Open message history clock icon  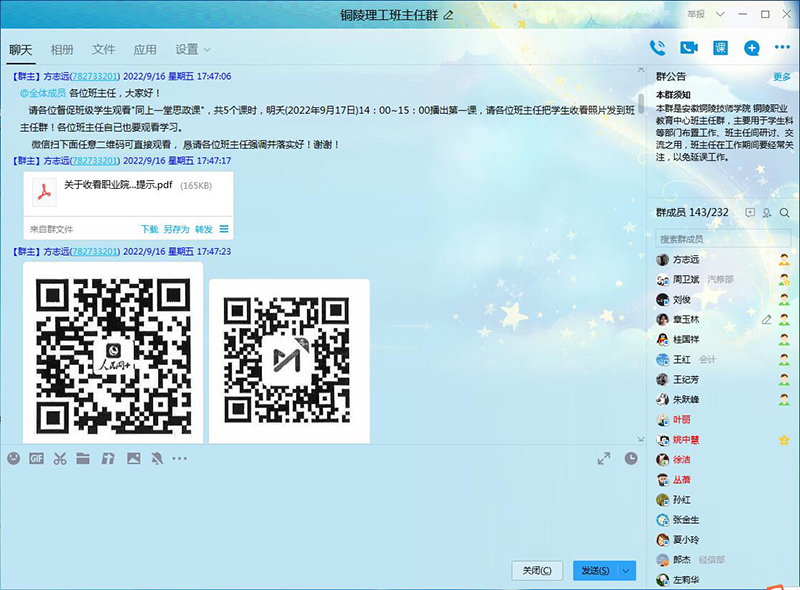coord(631,458)
